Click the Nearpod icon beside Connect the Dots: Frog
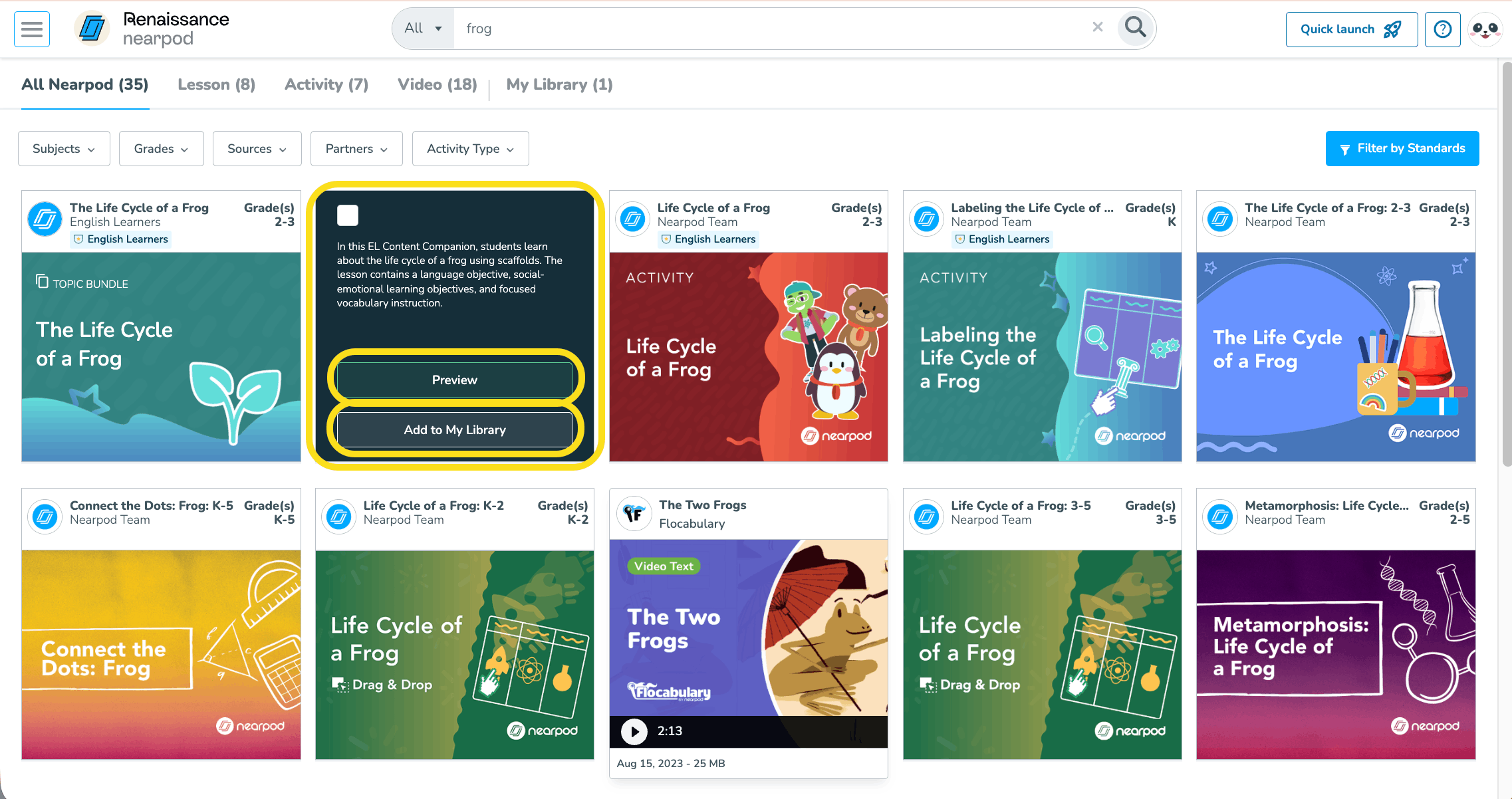 [x=45, y=516]
